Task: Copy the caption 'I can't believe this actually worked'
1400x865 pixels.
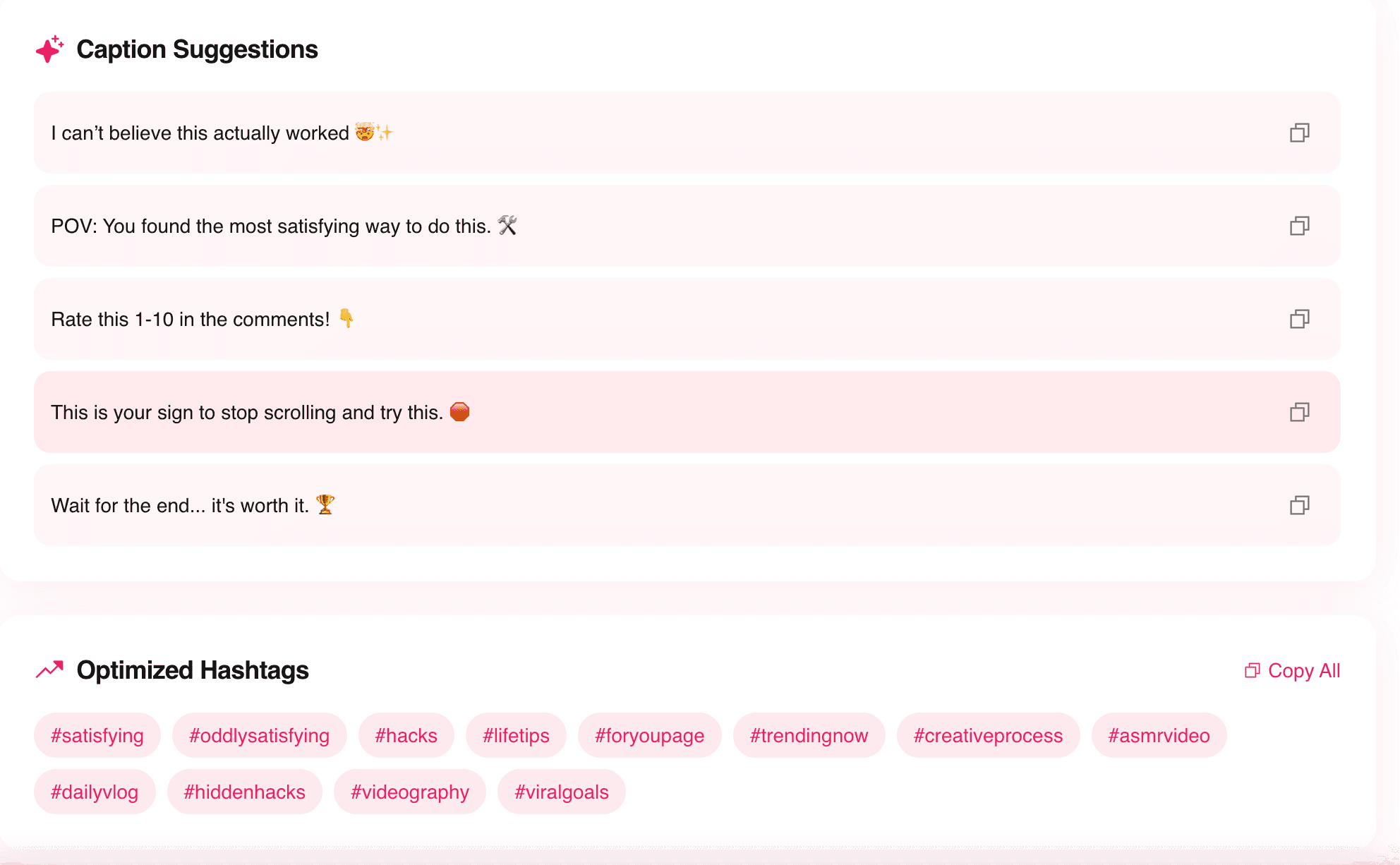Action: click(x=1299, y=132)
